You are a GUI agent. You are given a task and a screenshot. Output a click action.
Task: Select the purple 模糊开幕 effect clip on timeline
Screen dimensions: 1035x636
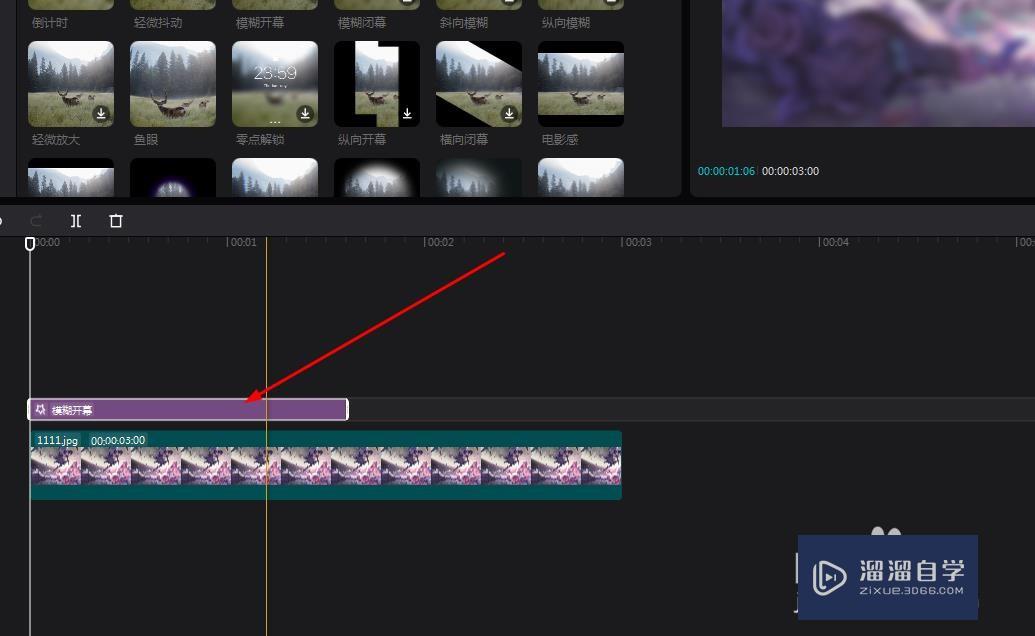(188, 410)
